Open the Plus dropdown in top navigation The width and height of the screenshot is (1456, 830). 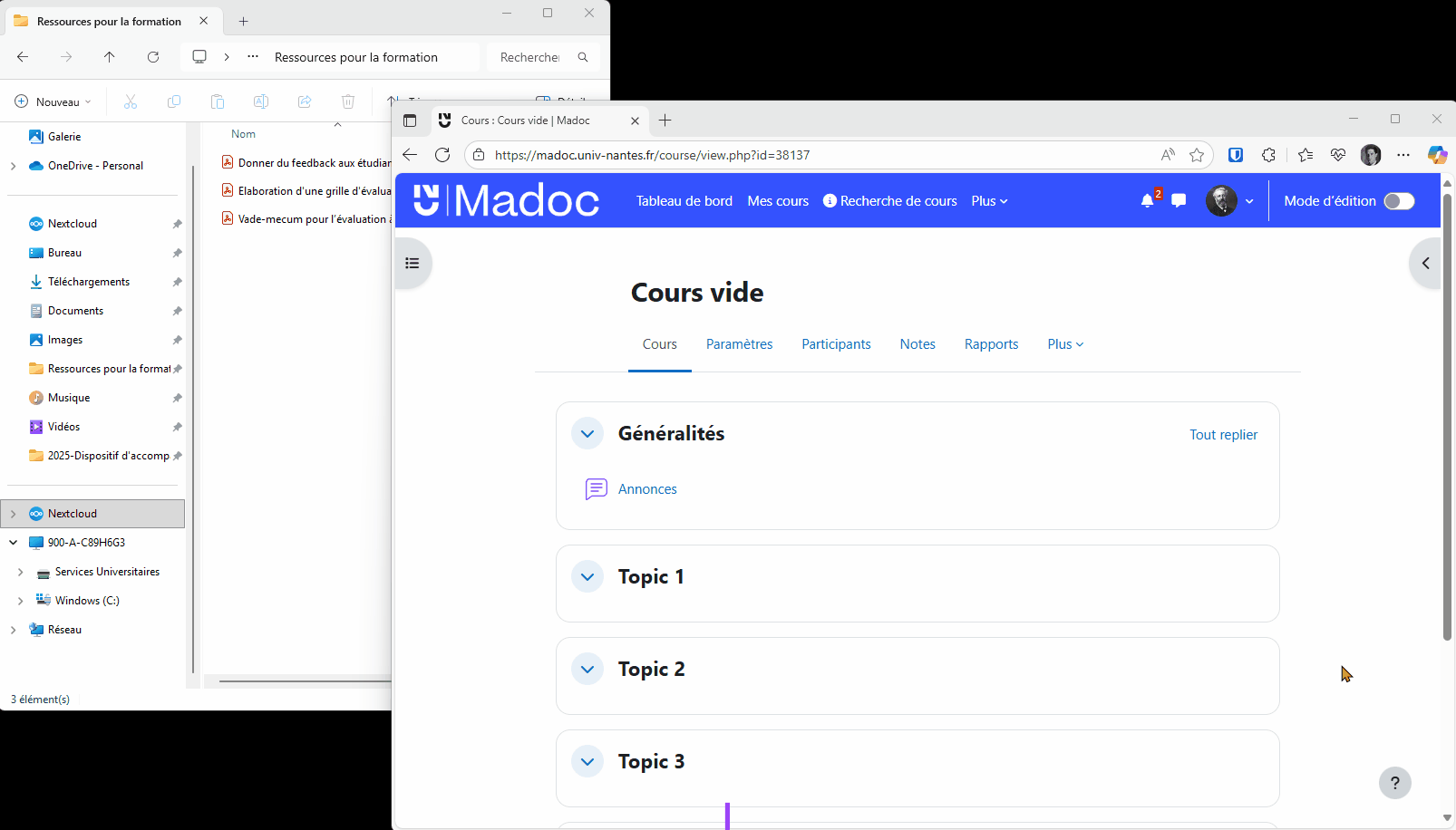tap(989, 201)
